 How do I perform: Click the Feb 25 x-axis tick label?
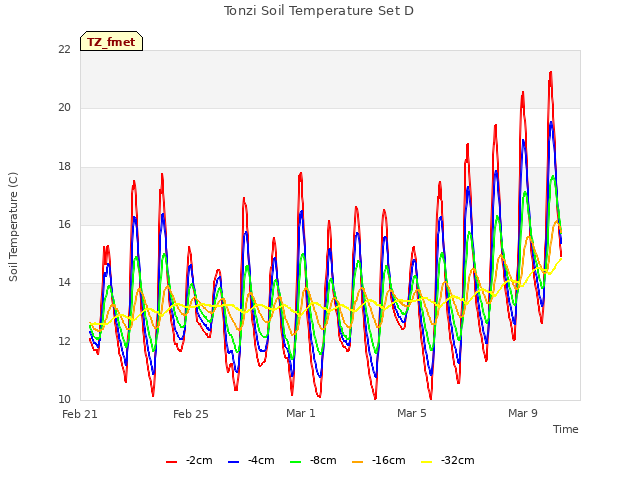[191, 414]
